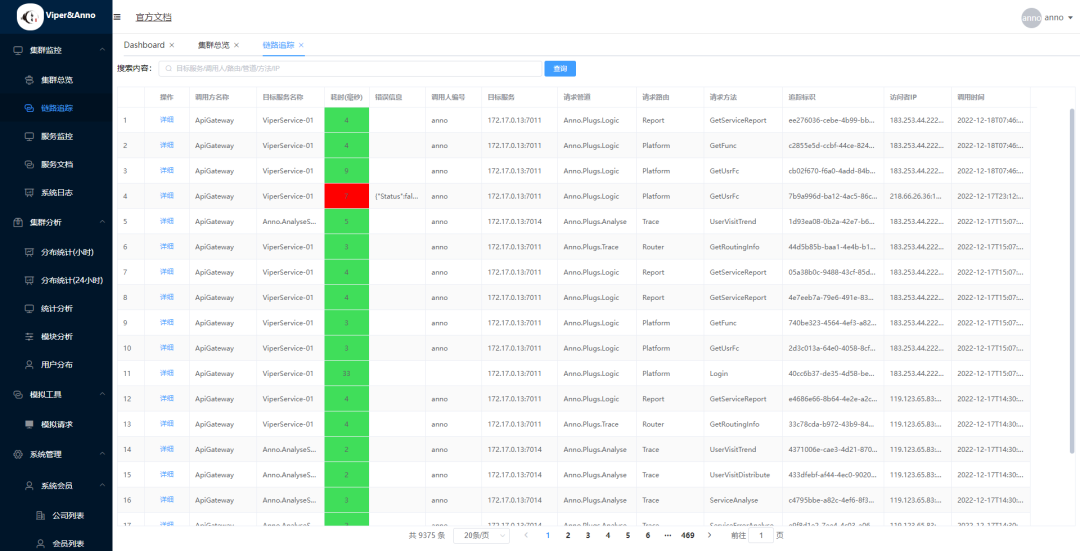The width and height of the screenshot is (1080, 551).
Task: Click the table's vertical scrollbar
Action: point(1072,280)
